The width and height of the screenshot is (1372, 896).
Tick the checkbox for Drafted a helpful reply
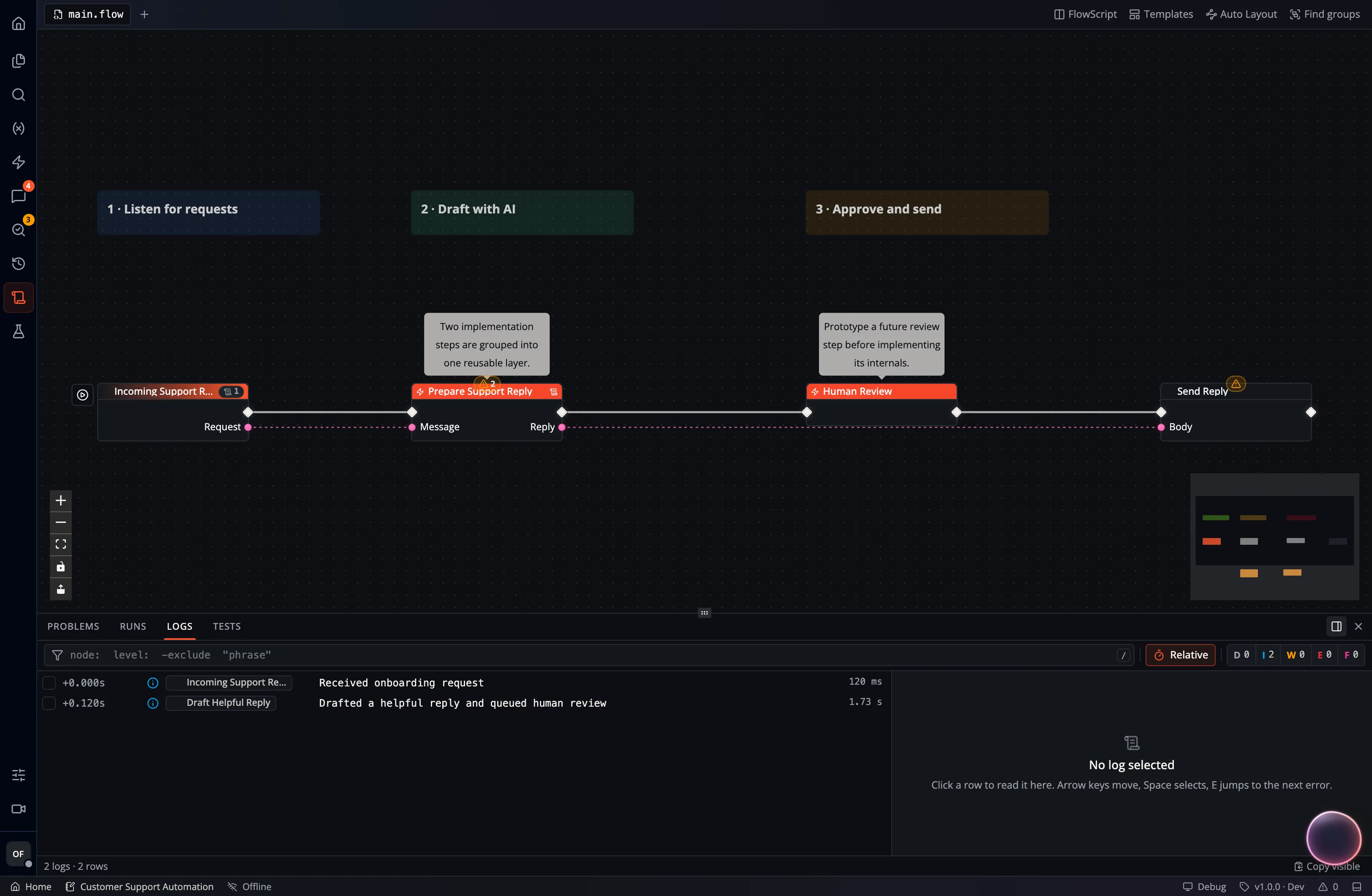[49, 703]
